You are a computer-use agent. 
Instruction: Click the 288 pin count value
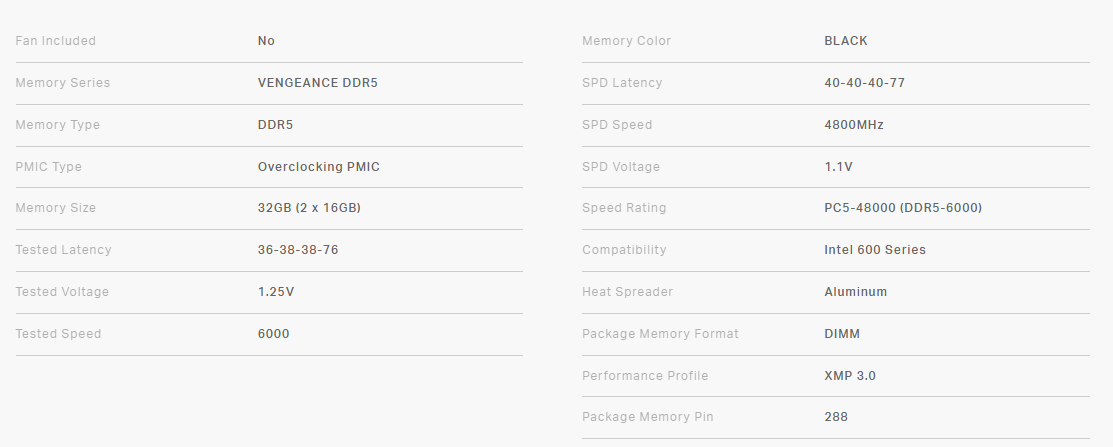[x=836, y=417]
